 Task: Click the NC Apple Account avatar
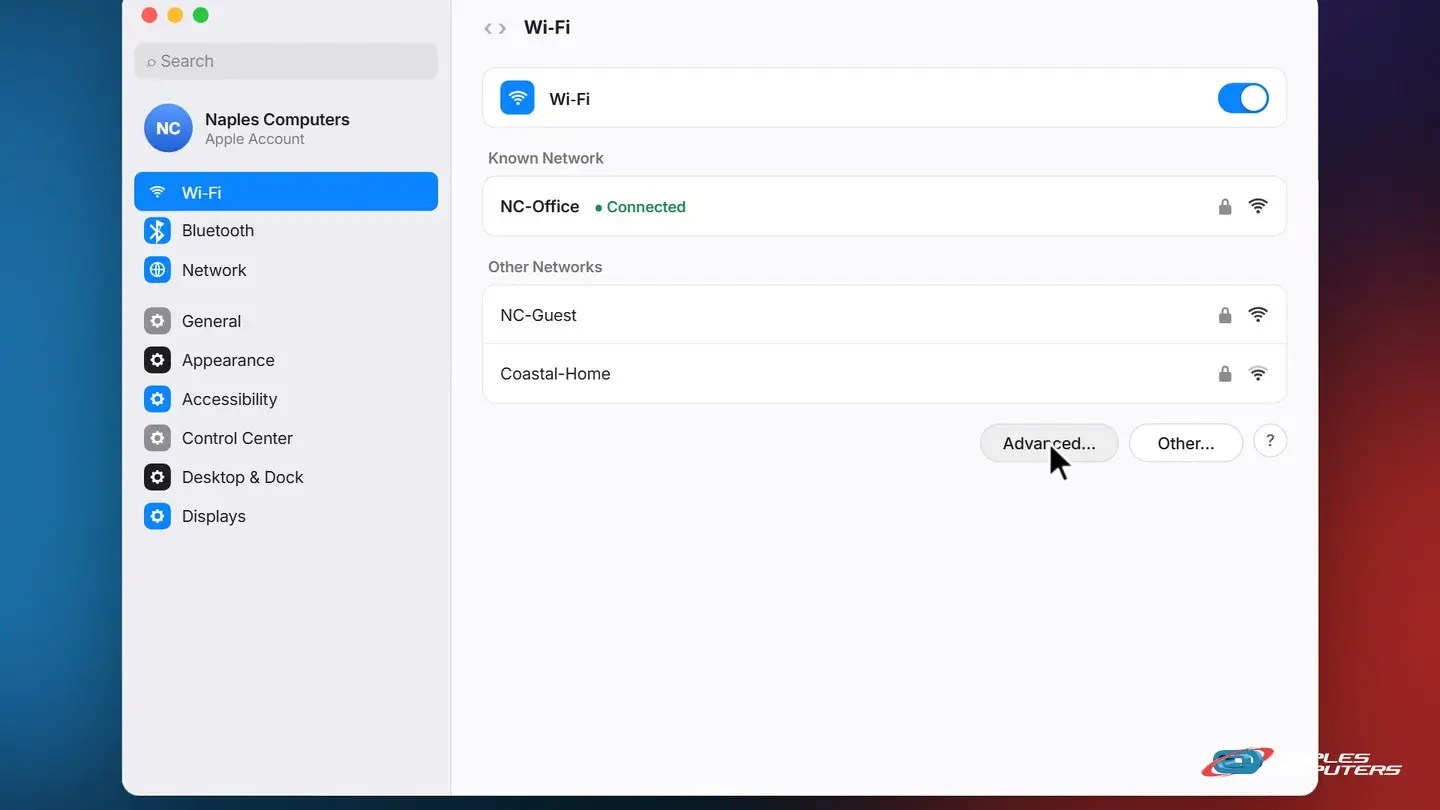coord(168,128)
